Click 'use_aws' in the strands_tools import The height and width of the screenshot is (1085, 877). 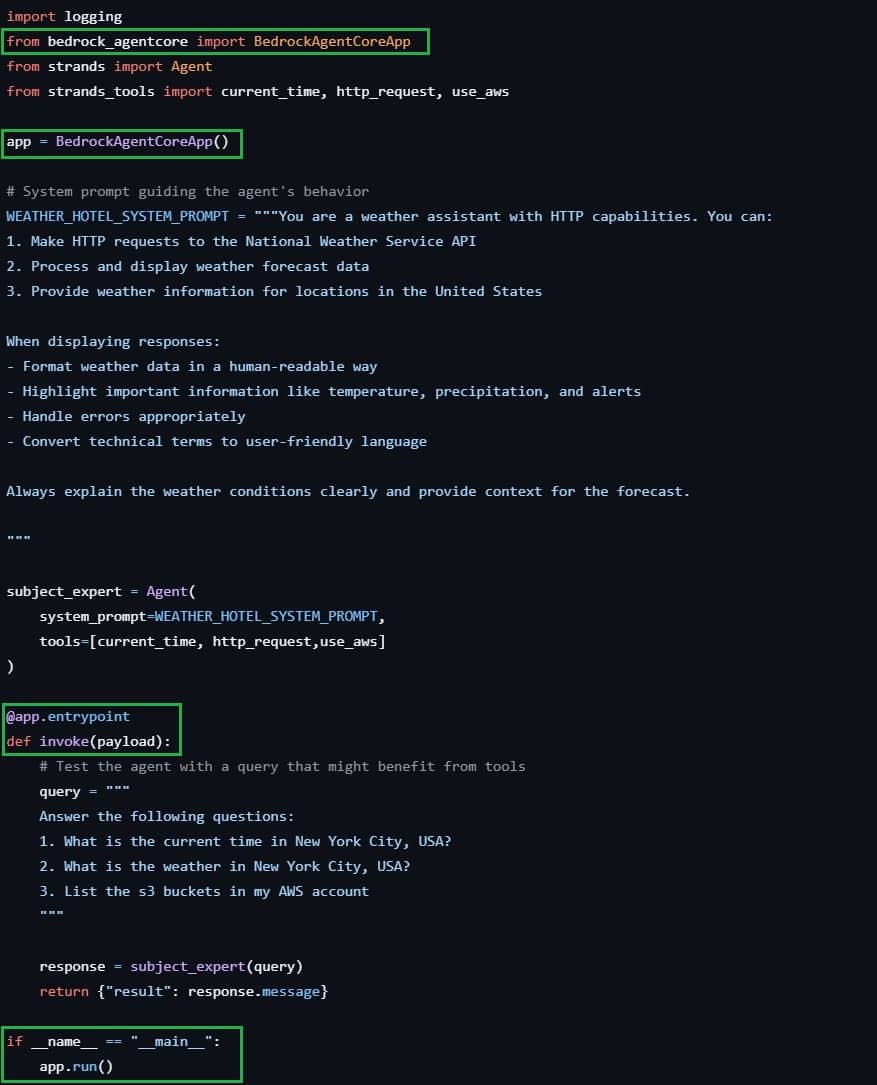[479, 92]
